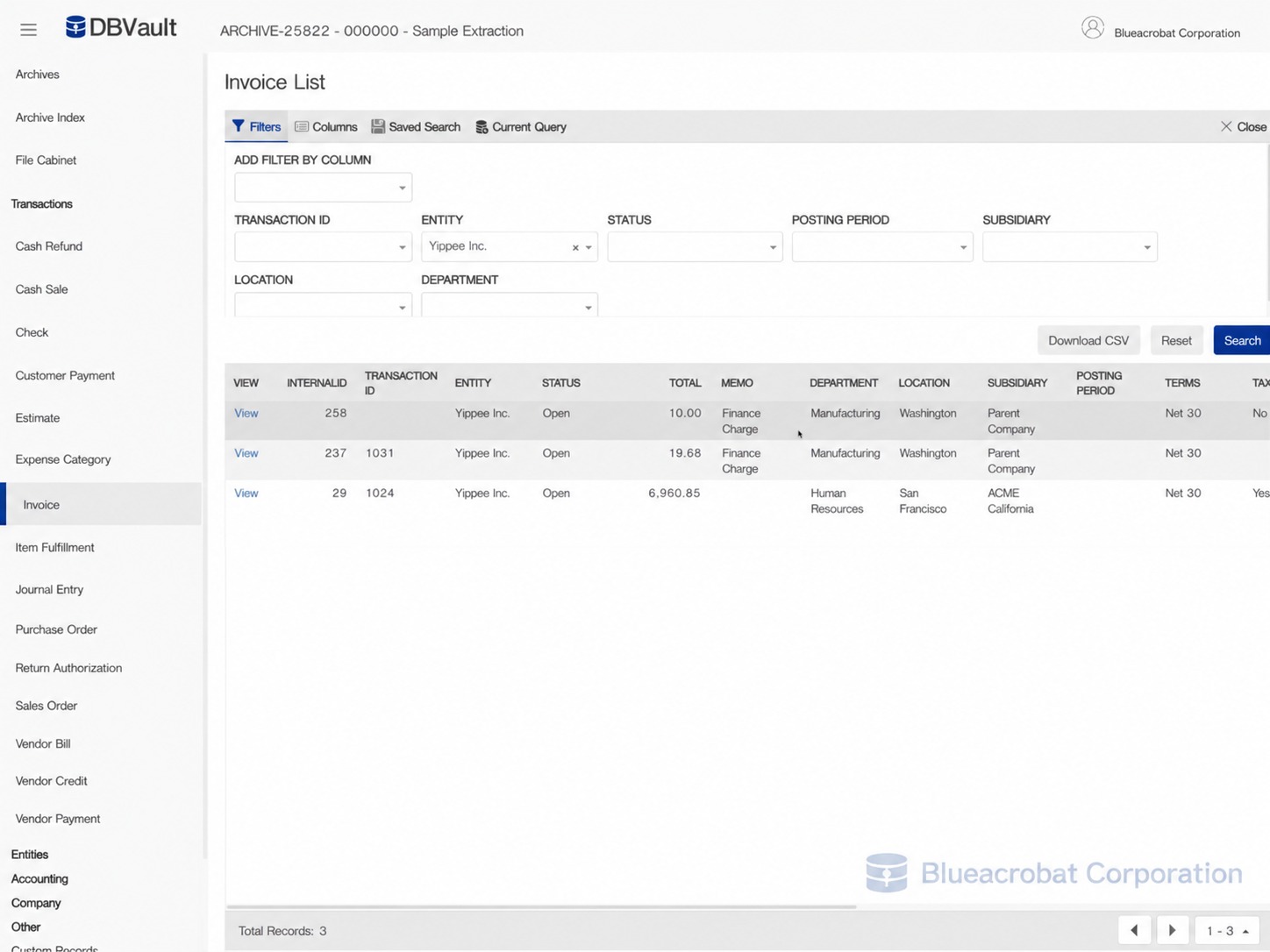Close the filter panel

(x=1243, y=126)
